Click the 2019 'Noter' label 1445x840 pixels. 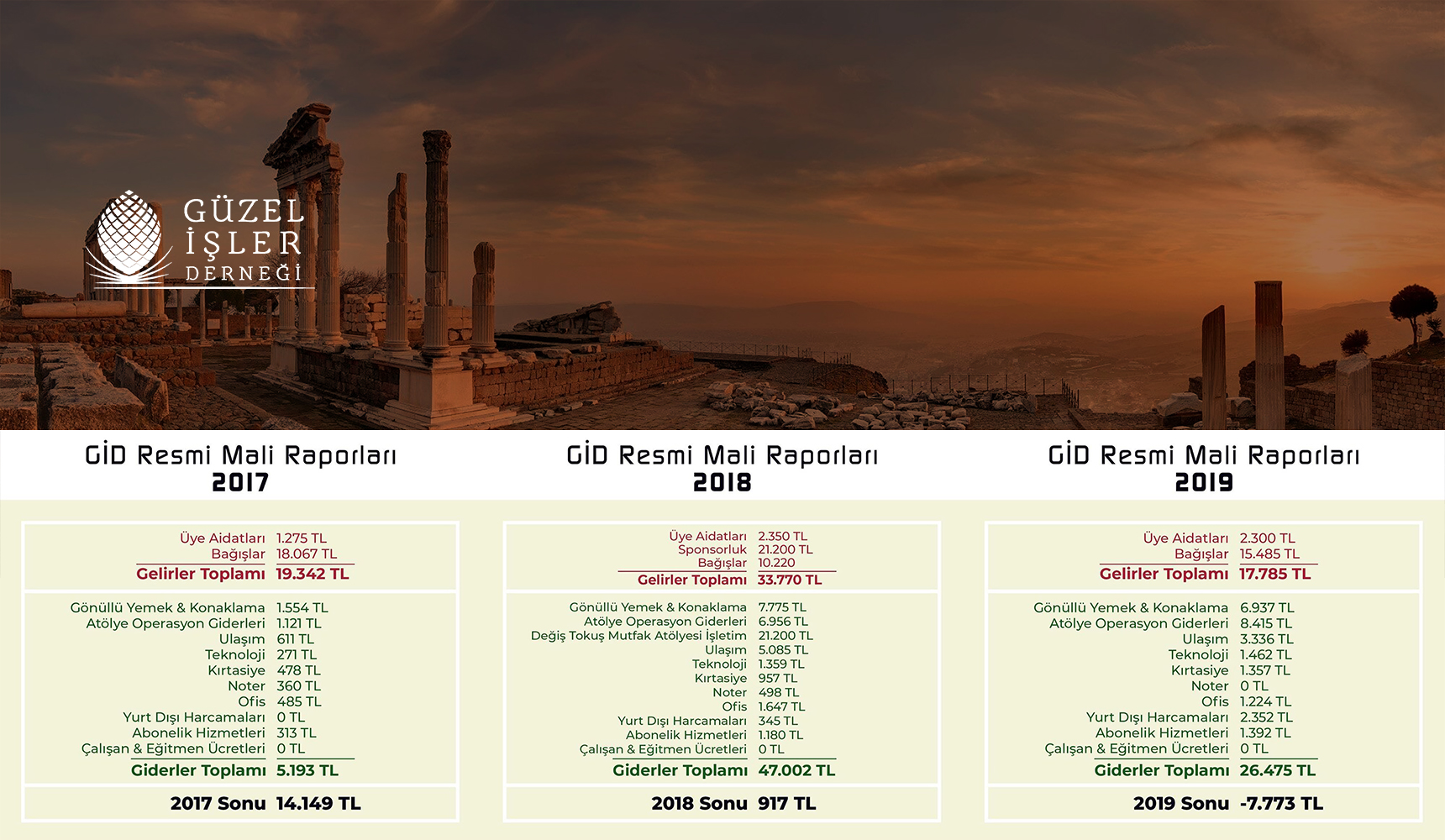coord(1210,686)
